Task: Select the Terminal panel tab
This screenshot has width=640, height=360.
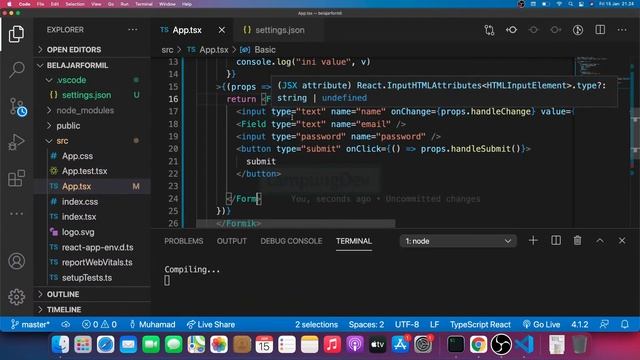Action: (354, 241)
